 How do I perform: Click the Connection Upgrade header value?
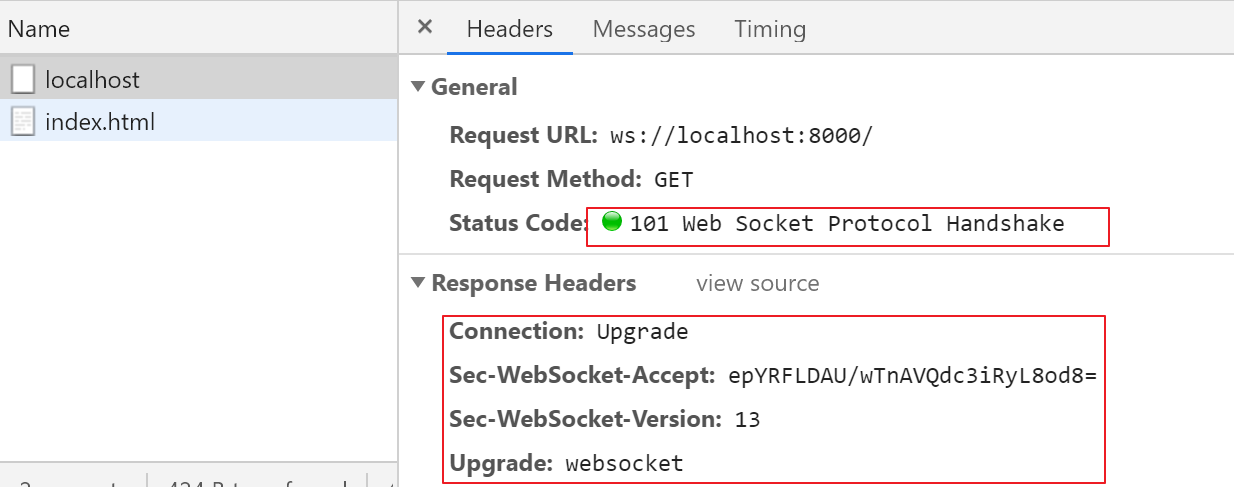pos(642,331)
